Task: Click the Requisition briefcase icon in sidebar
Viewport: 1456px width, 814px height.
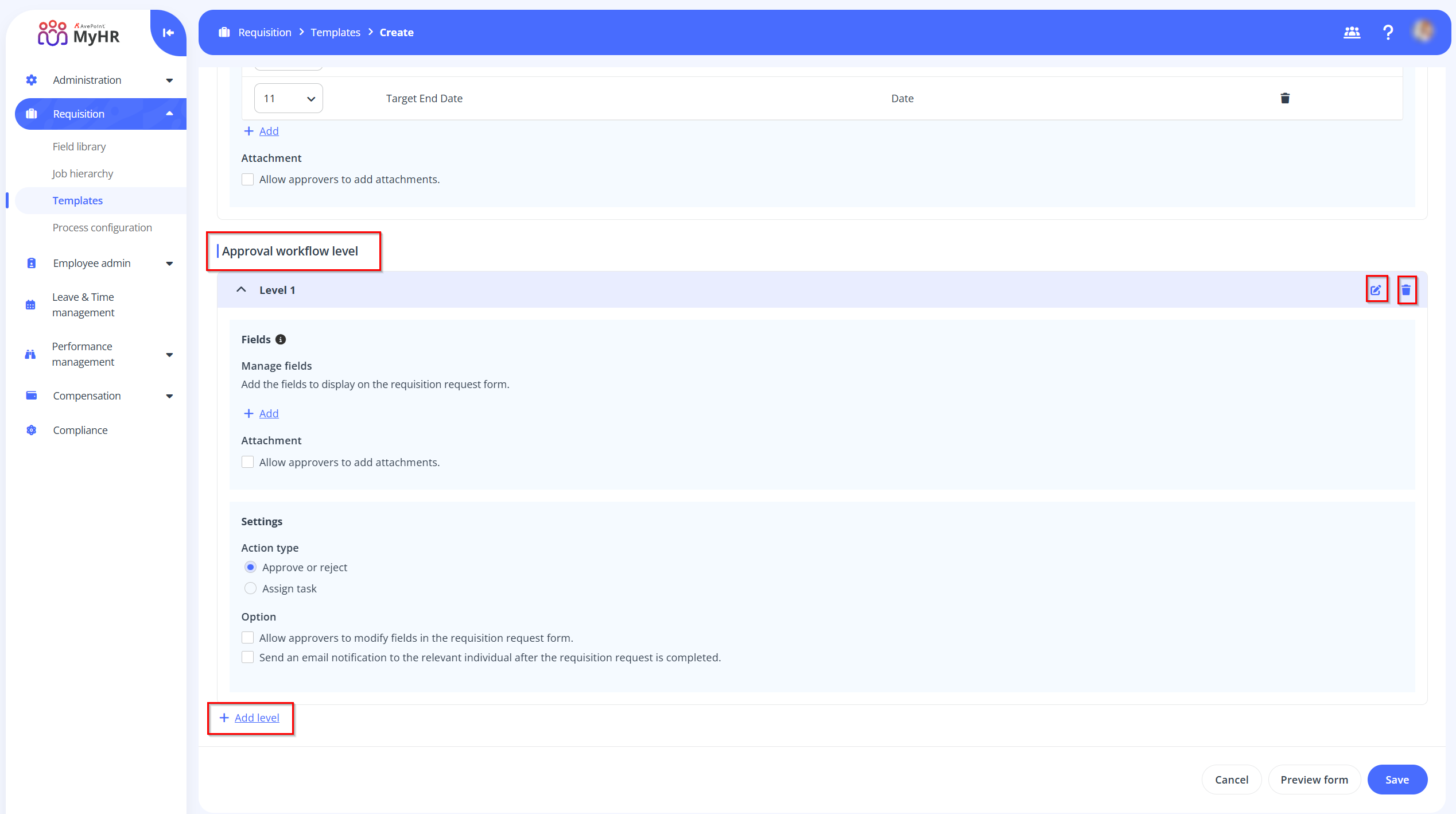Action: pos(32,114)
